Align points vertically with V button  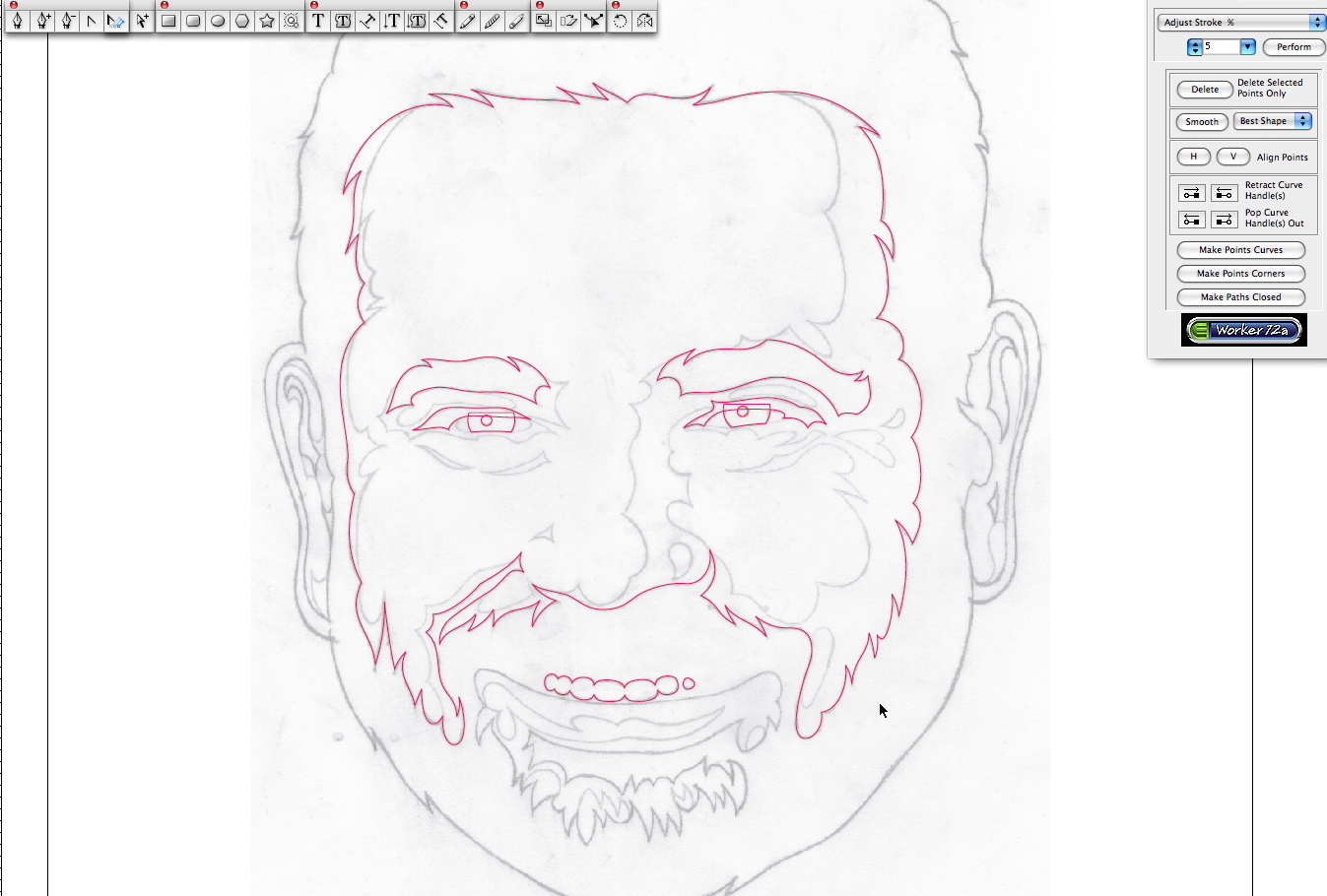pos(1233,157)
